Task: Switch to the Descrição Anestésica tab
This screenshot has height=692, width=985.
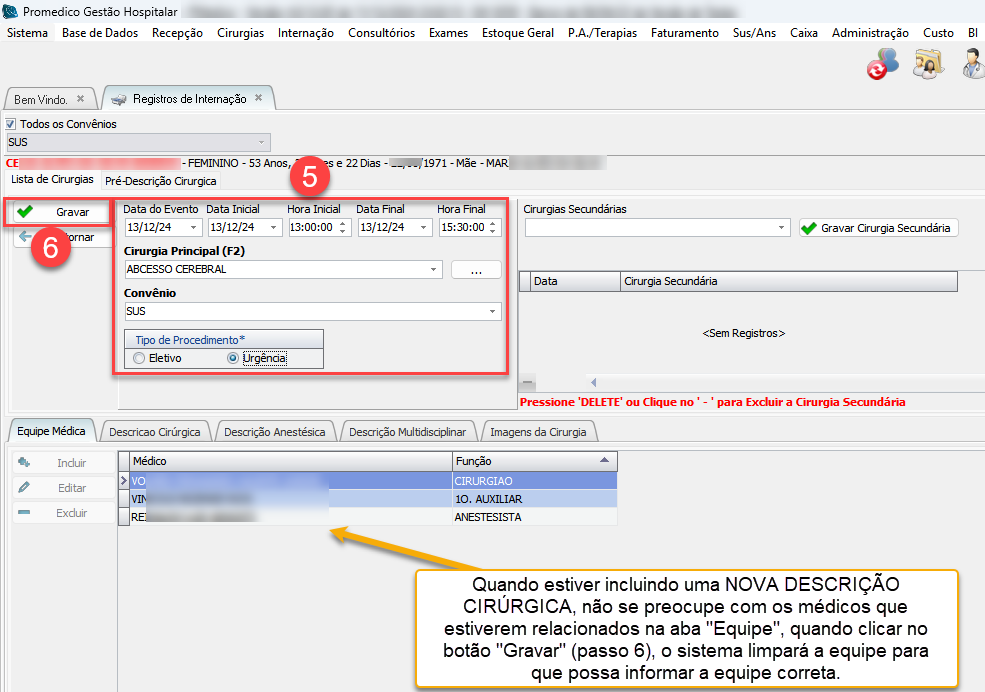Action: click(x=275, y=432)
